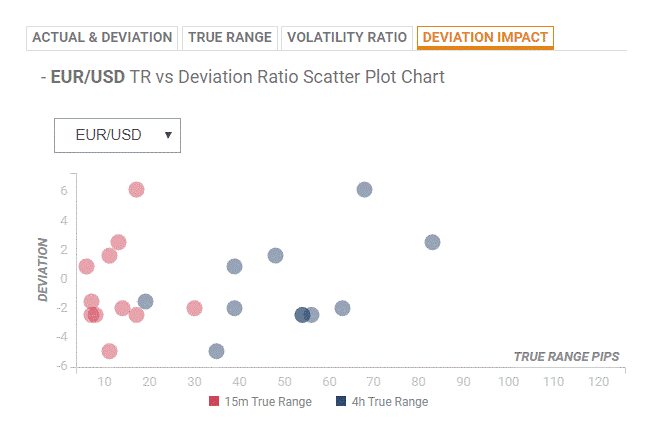Toggle the 4h True Range series label
Screen dimensions: 661x428
point(391,402)
